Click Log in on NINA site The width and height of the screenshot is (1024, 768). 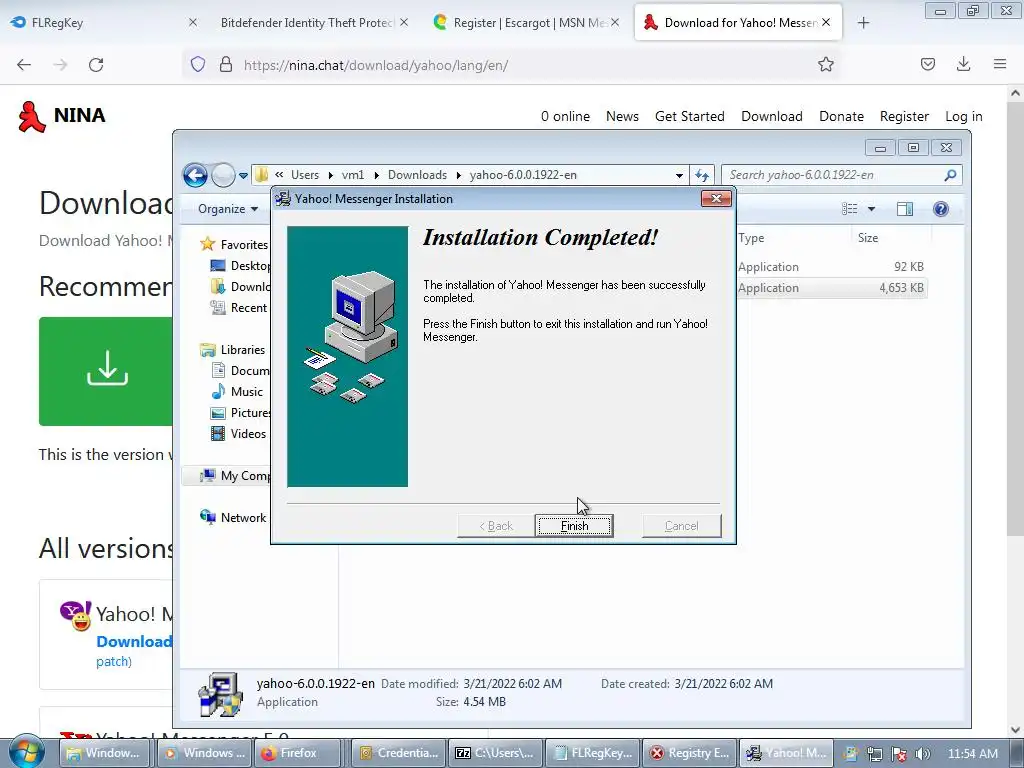click(x=963, y=116)
